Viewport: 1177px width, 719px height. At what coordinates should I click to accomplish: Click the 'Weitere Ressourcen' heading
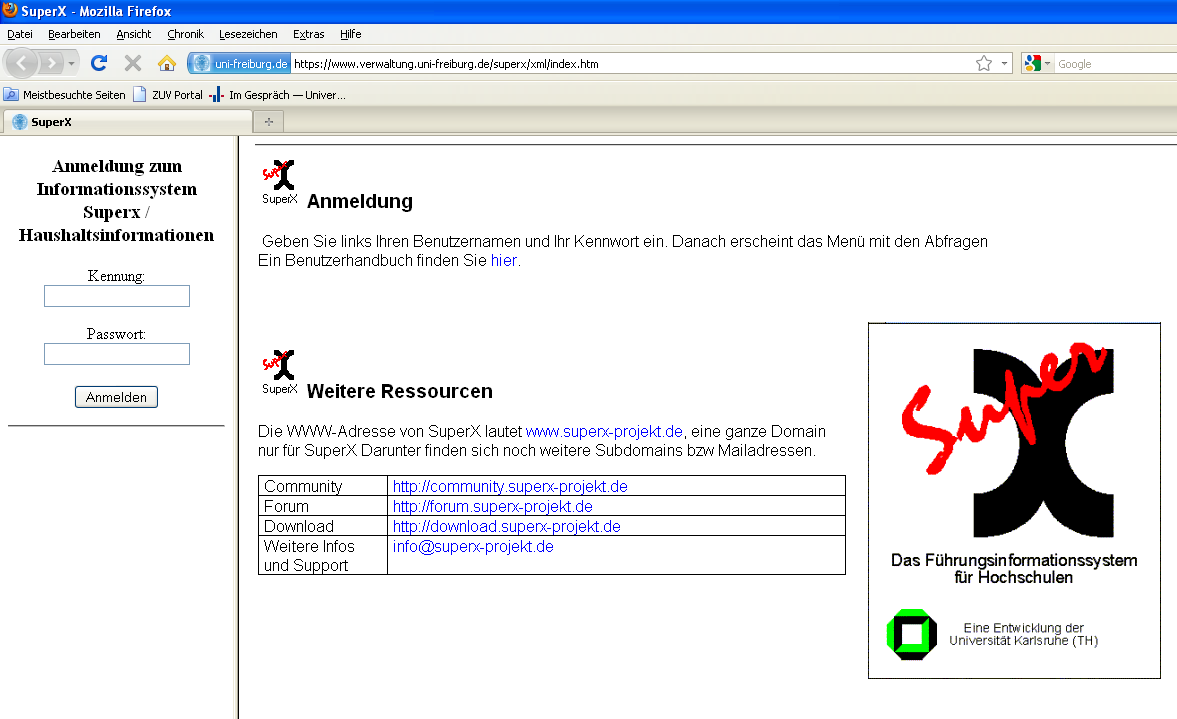pos(400,391)
